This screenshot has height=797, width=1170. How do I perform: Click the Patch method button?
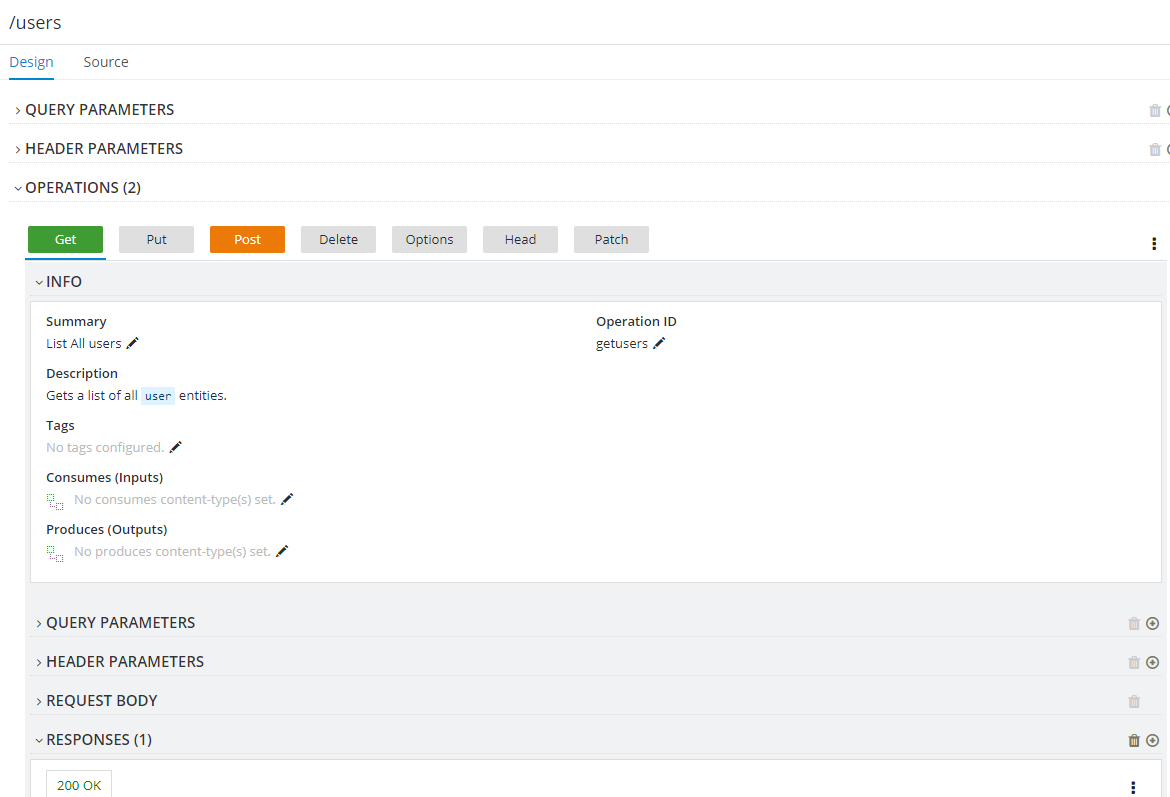pyautogui.click(x=611, y=239)
